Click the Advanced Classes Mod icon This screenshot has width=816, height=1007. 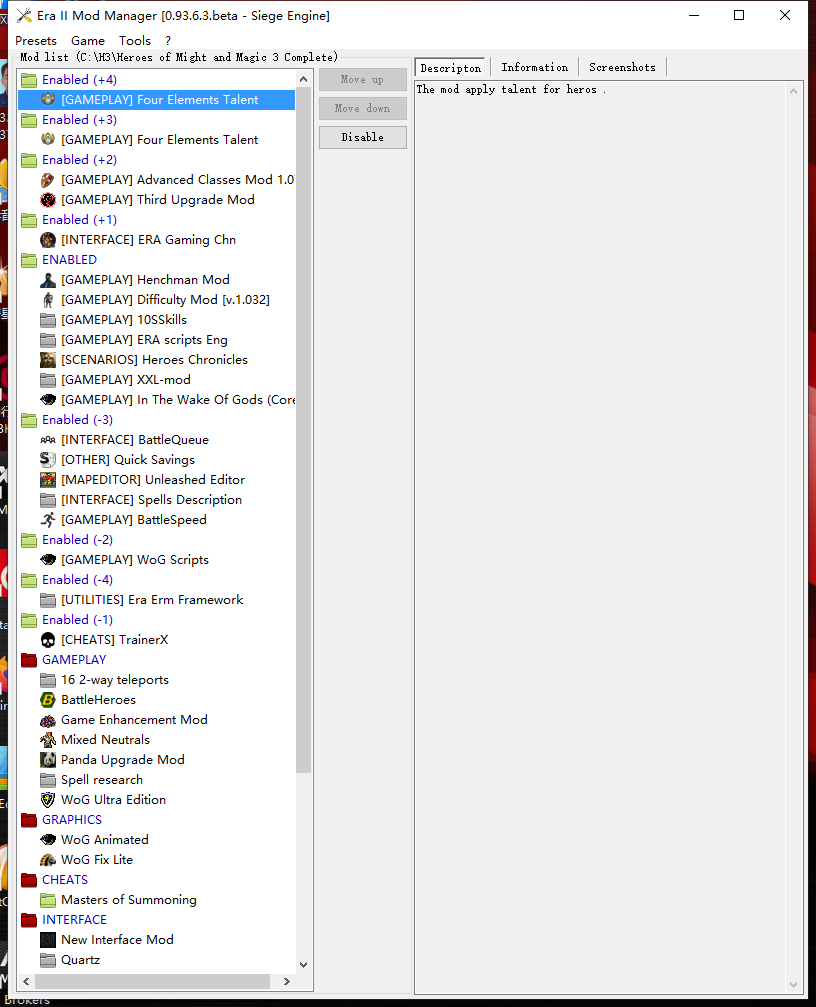pyautogui.click(x=48, y=180)
